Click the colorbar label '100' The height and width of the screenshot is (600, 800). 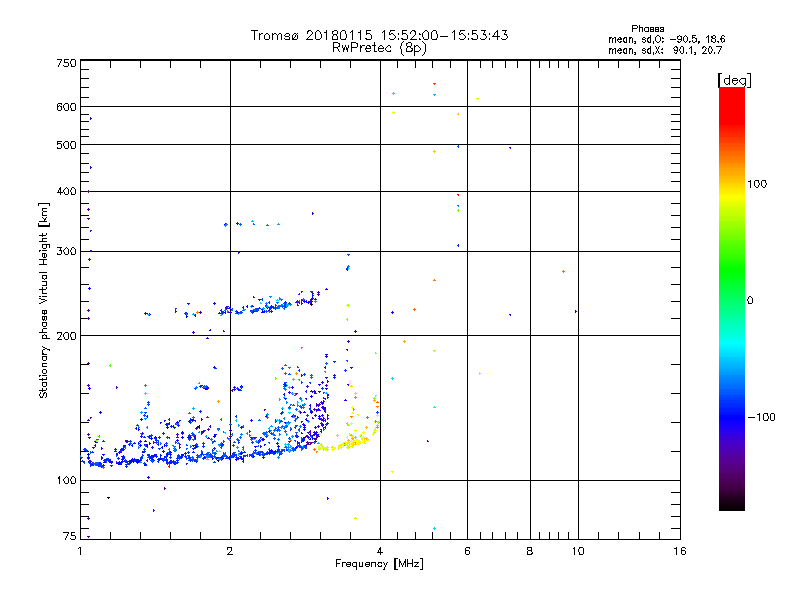(757, 184)
